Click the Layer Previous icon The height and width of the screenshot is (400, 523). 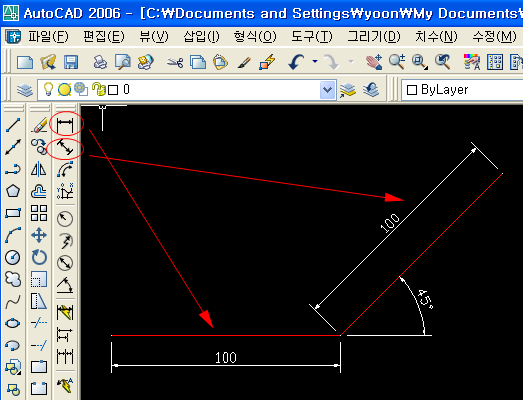(371, 90)
